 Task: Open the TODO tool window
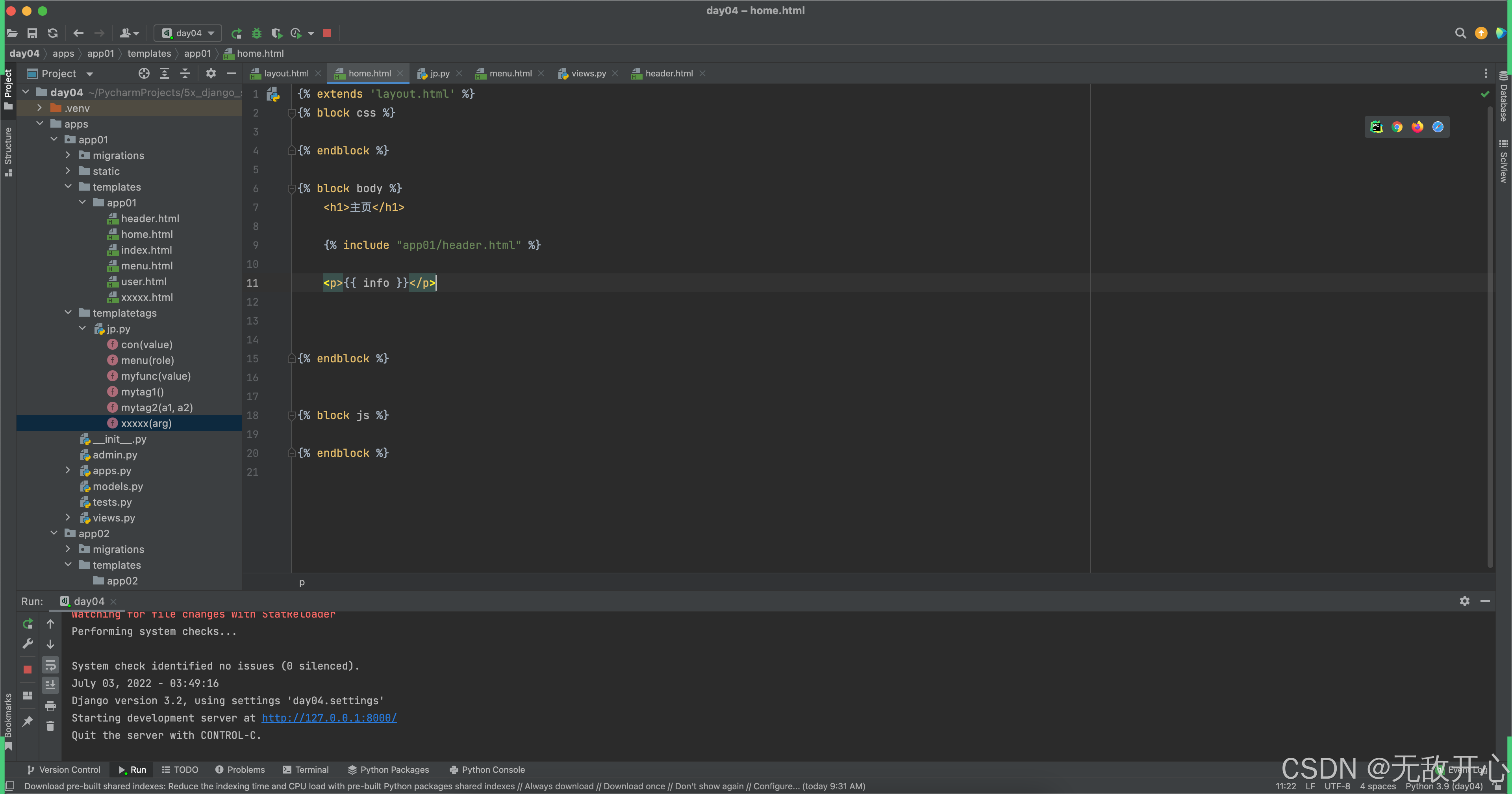[180, 769]
